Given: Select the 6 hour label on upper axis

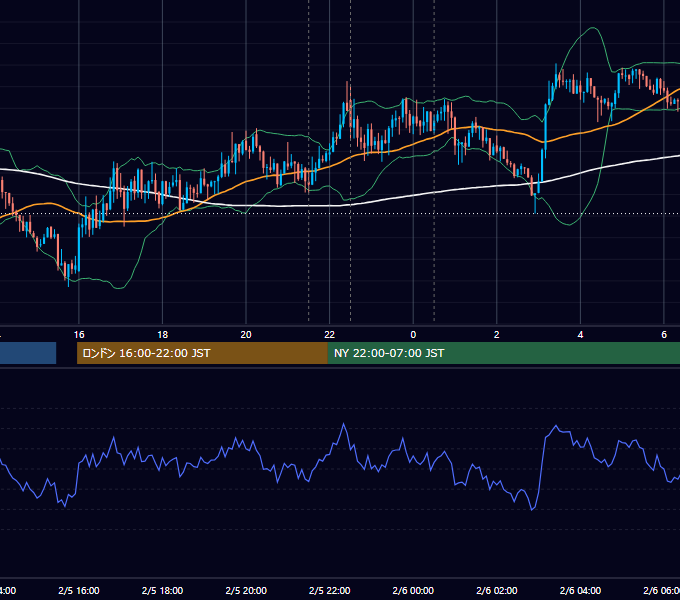Looking at the screenshot, I should click(664, 335).
